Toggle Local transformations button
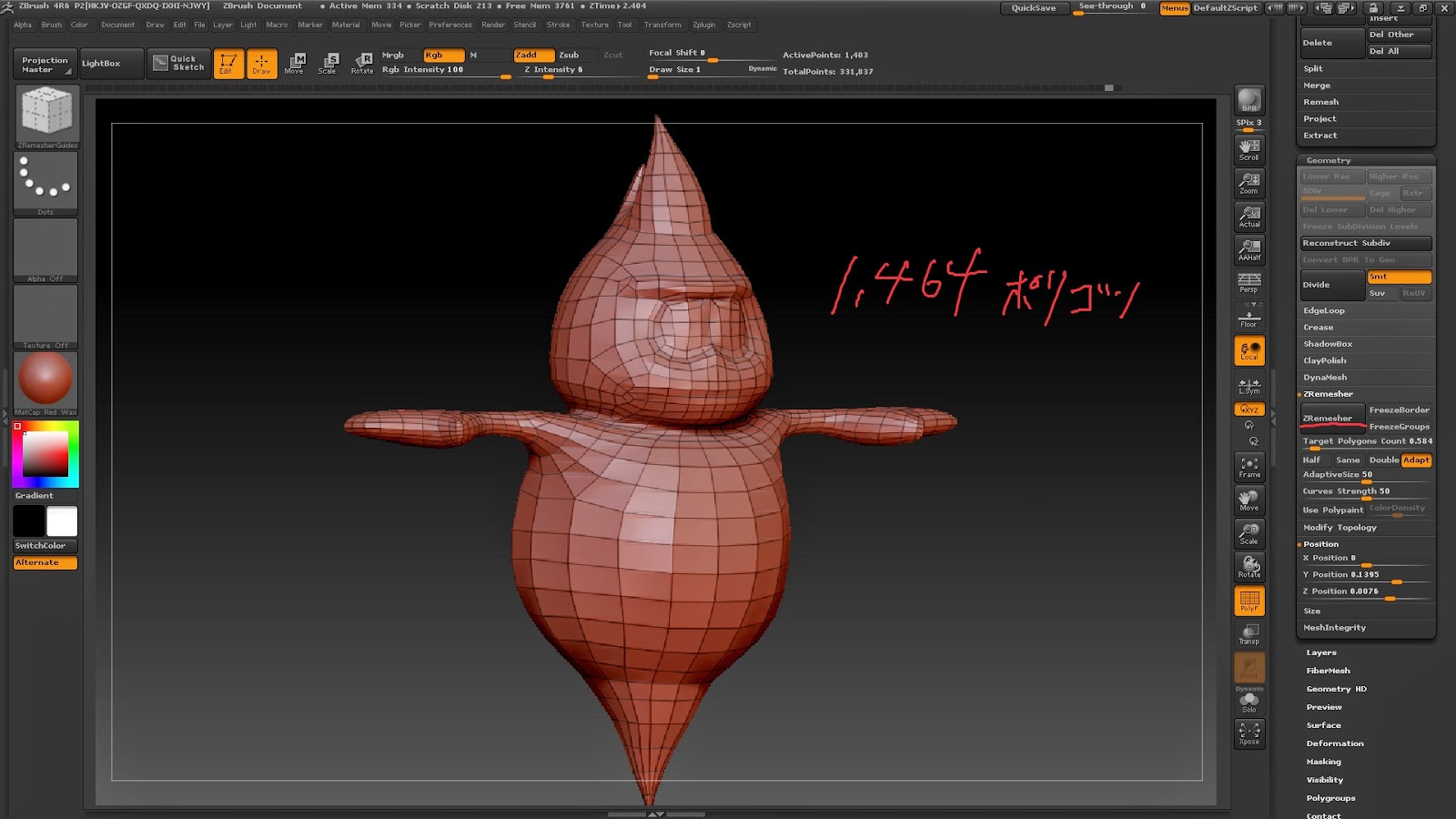Screen dimensions: 1456x819 (x=1249, y=350)
